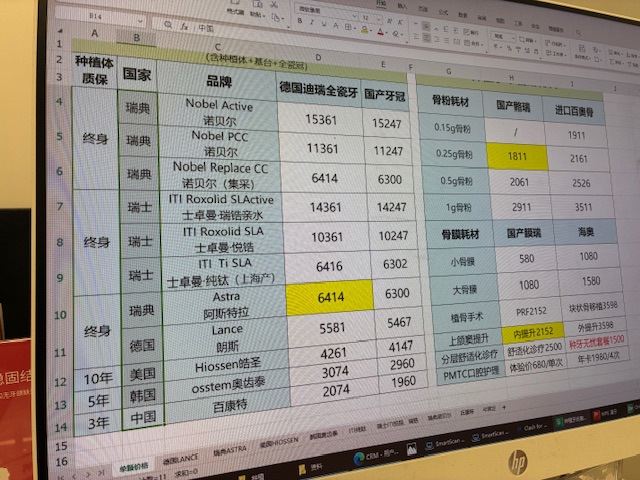Open the red WPS 演示 taskbar item
The image size is (640, 480).
click(x=606, y=413)
